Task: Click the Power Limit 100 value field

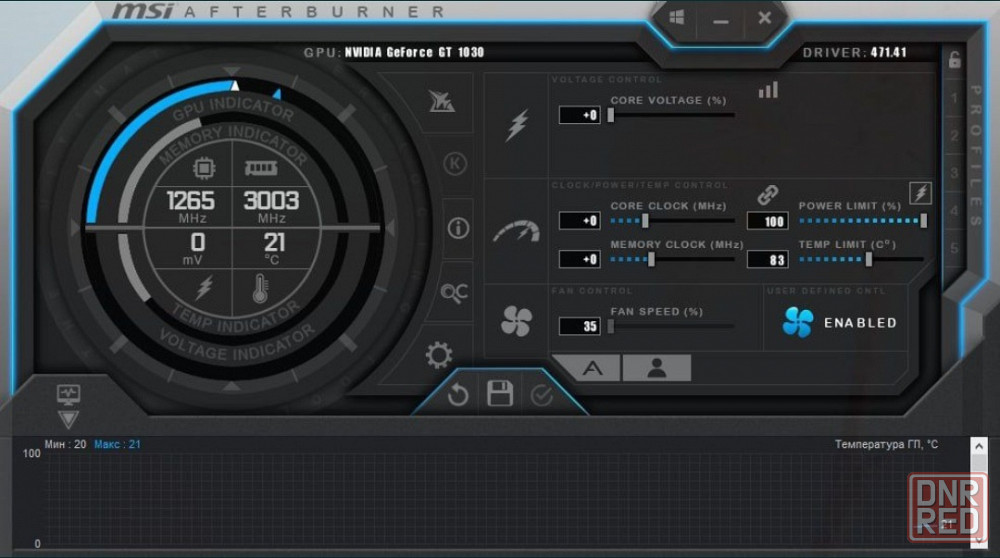Action: coord(767,221)
